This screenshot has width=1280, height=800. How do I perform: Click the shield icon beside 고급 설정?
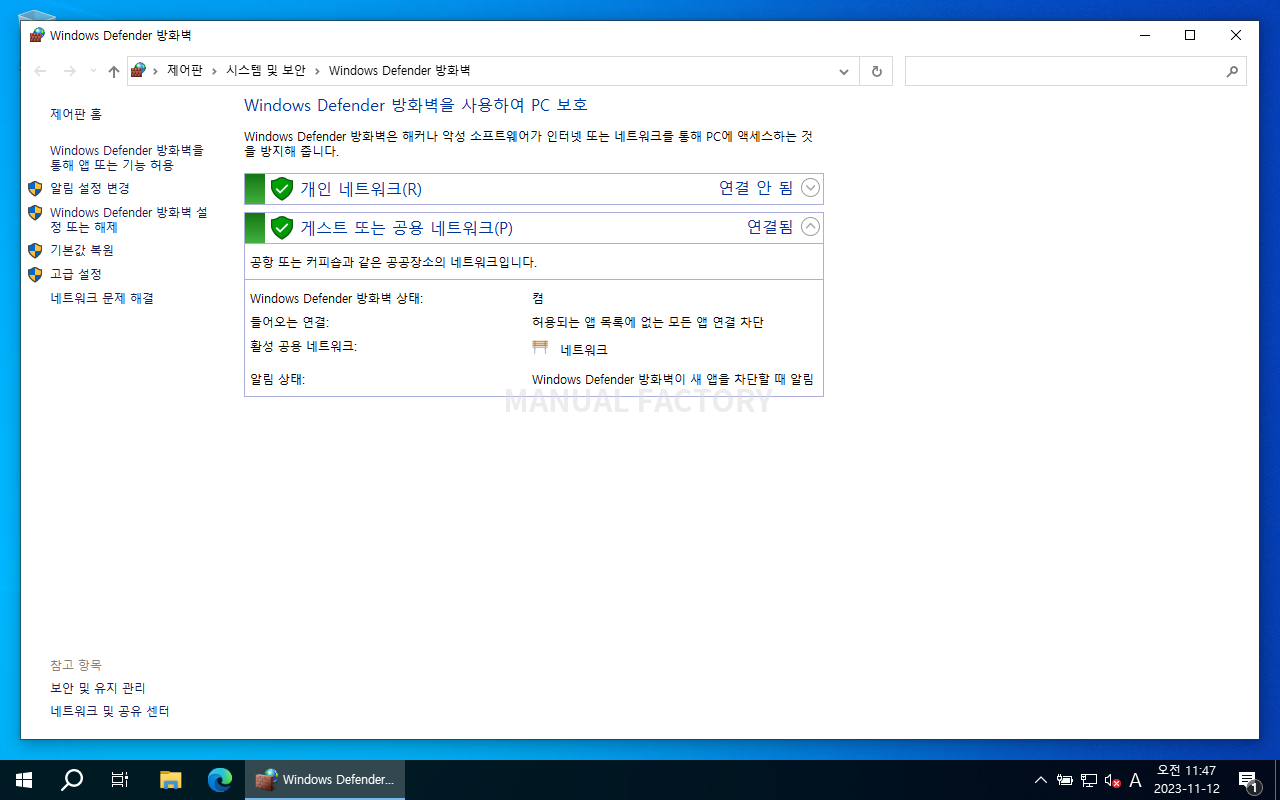point(35,274)
